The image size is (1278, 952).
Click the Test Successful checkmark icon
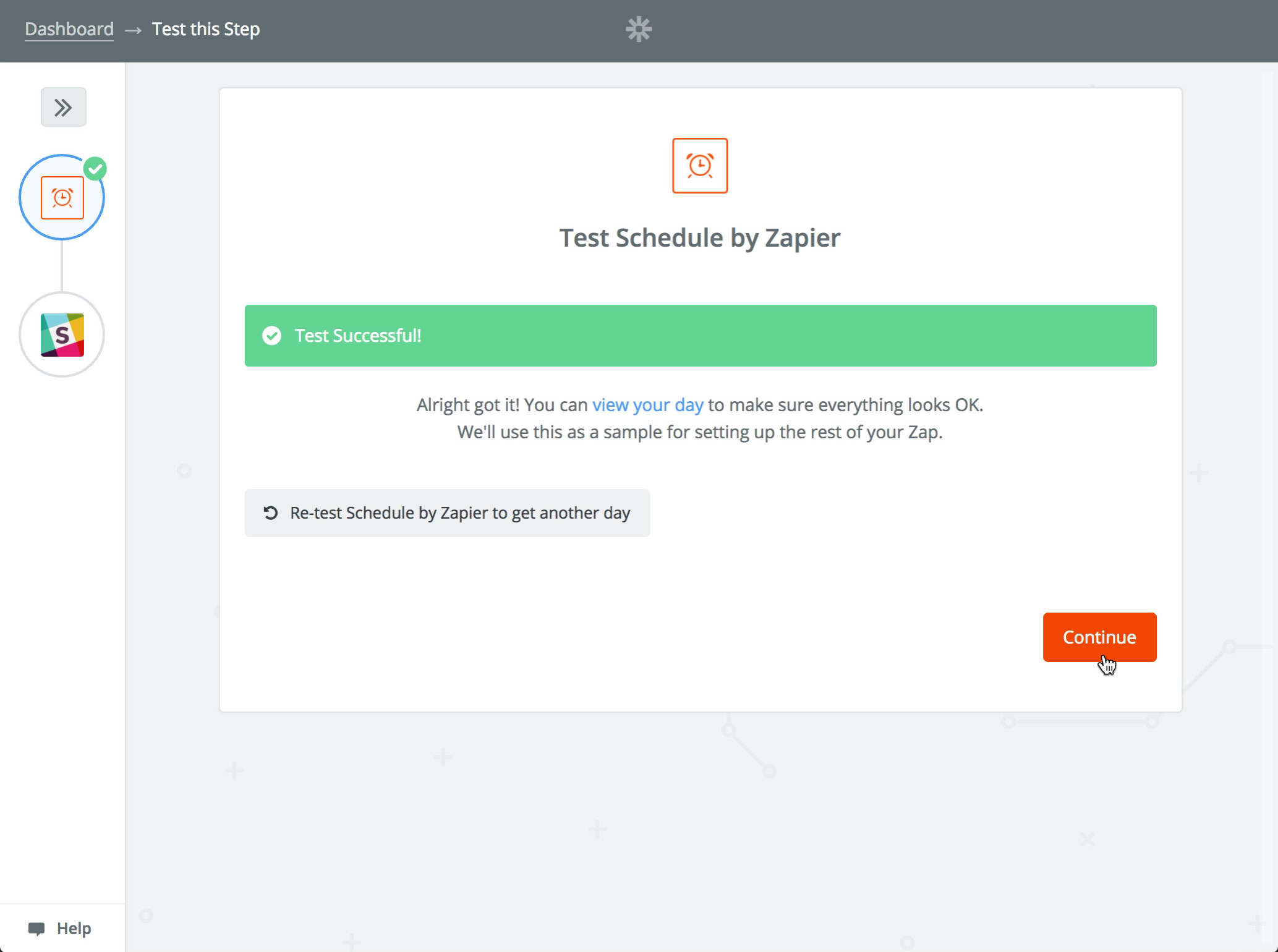coord(272,335)
